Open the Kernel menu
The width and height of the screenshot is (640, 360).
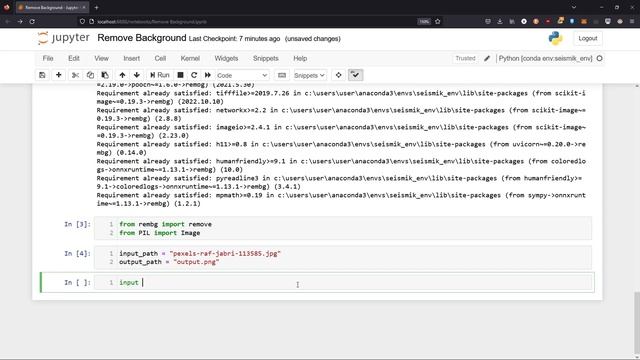pos(190,58)
